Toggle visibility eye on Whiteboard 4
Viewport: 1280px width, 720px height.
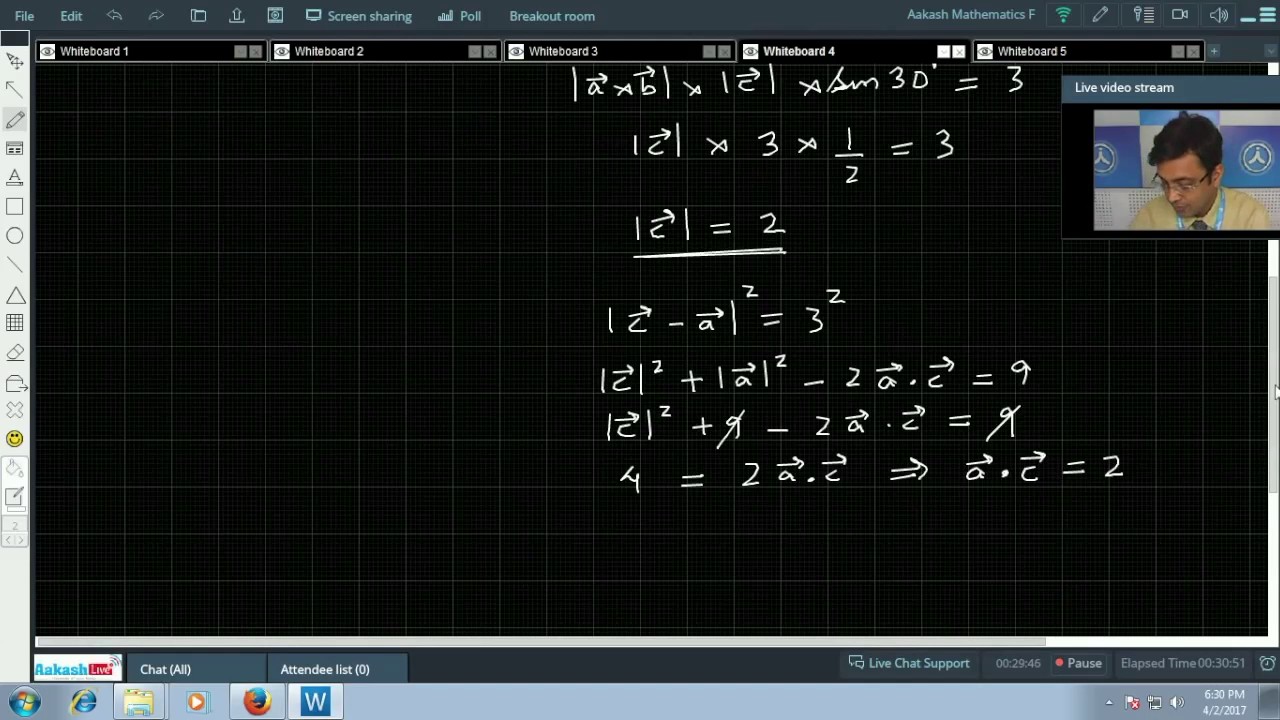[750, 51]
